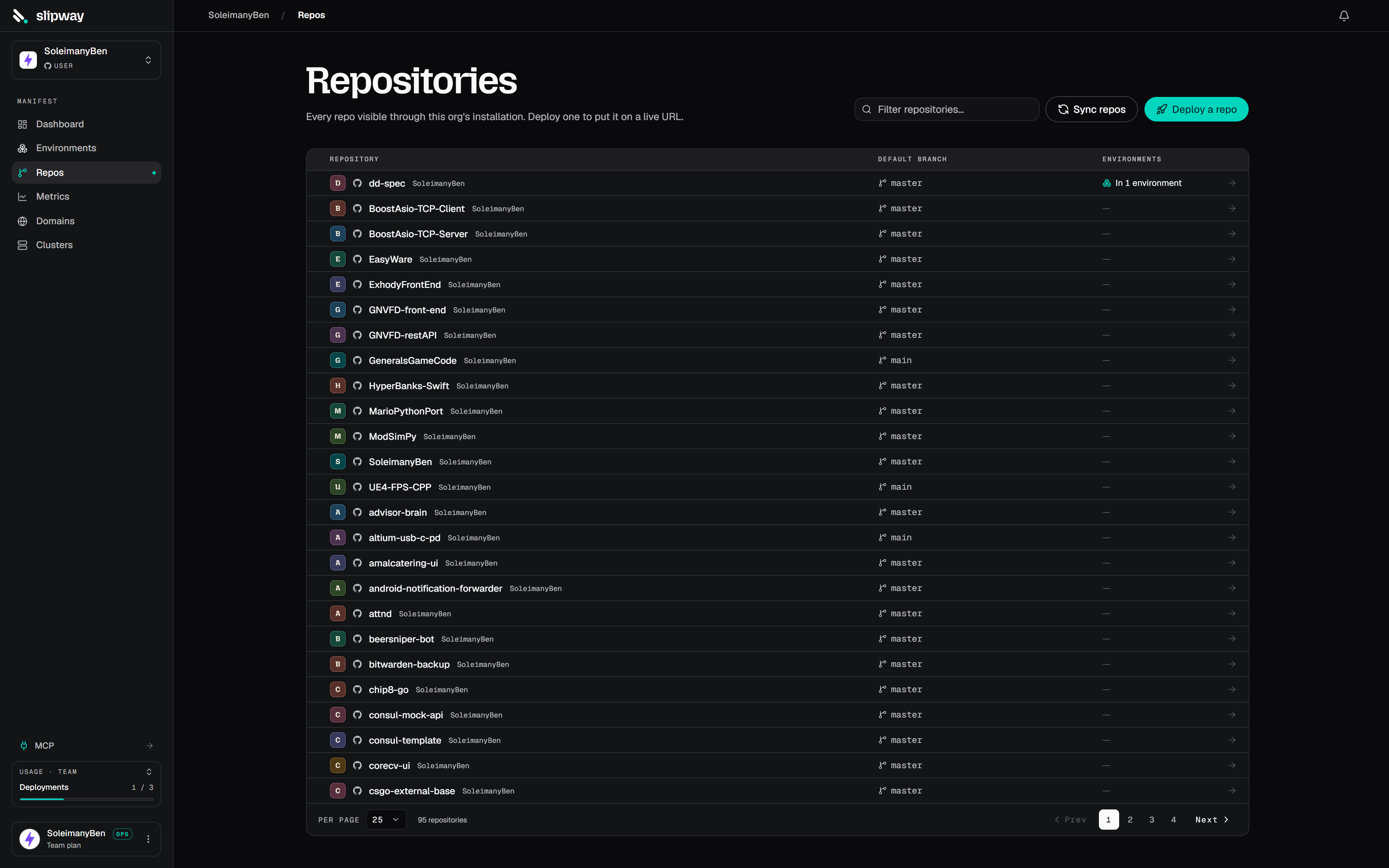Focus the Filter repositories input
Screen dimensions: 1389x868
tap(947, 109)
